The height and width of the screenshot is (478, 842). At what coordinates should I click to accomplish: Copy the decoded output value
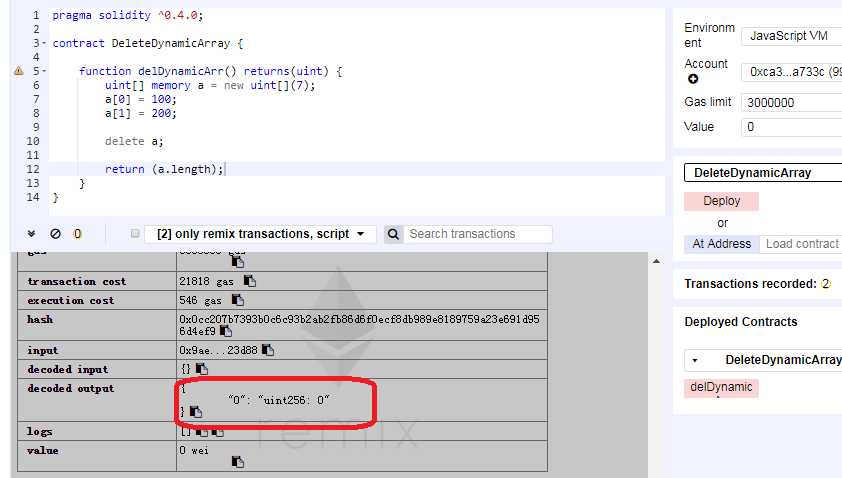196,412
